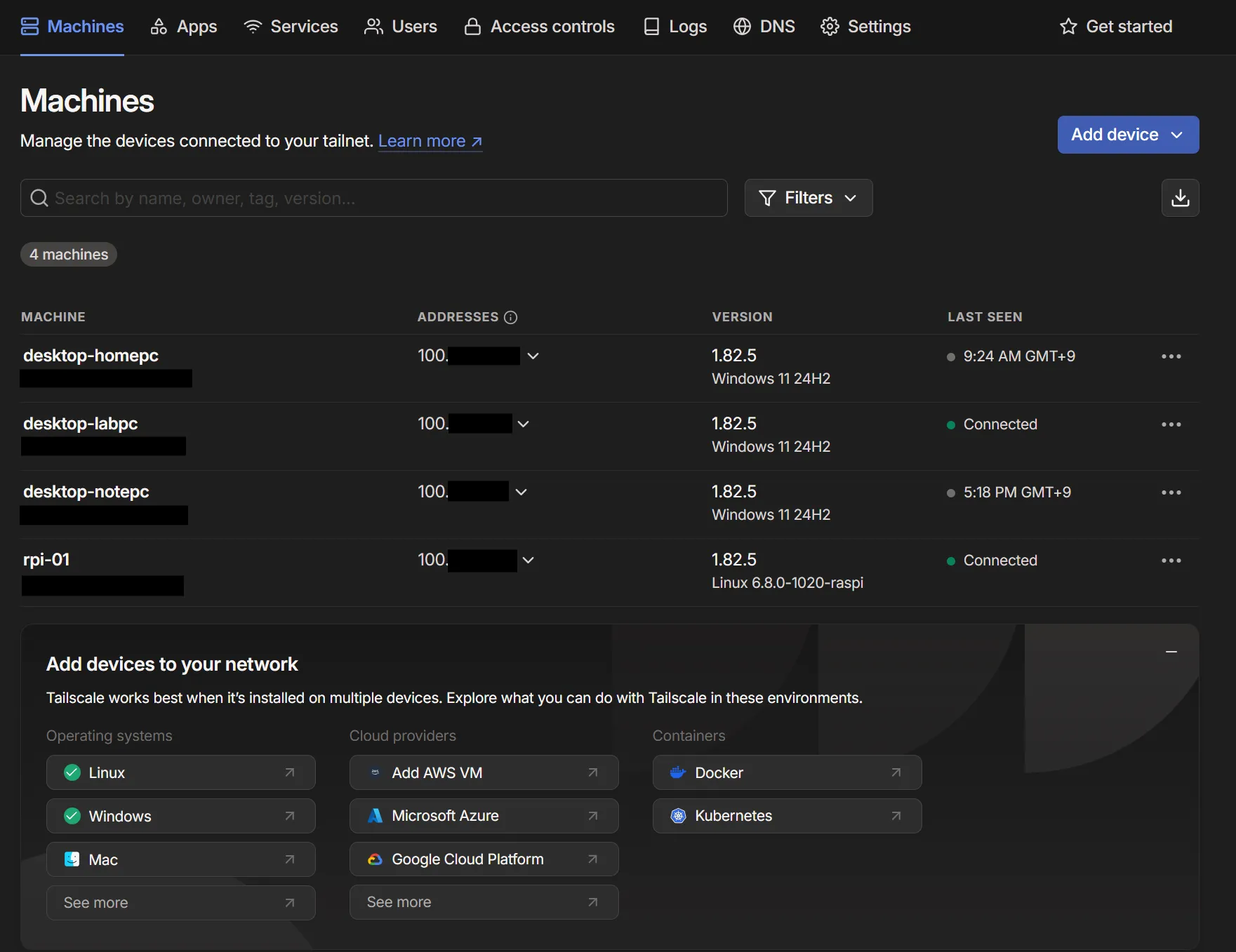Screen dimensions: 1236x952
Task: Open the rpi-01 machine
Action: (46, 560)
